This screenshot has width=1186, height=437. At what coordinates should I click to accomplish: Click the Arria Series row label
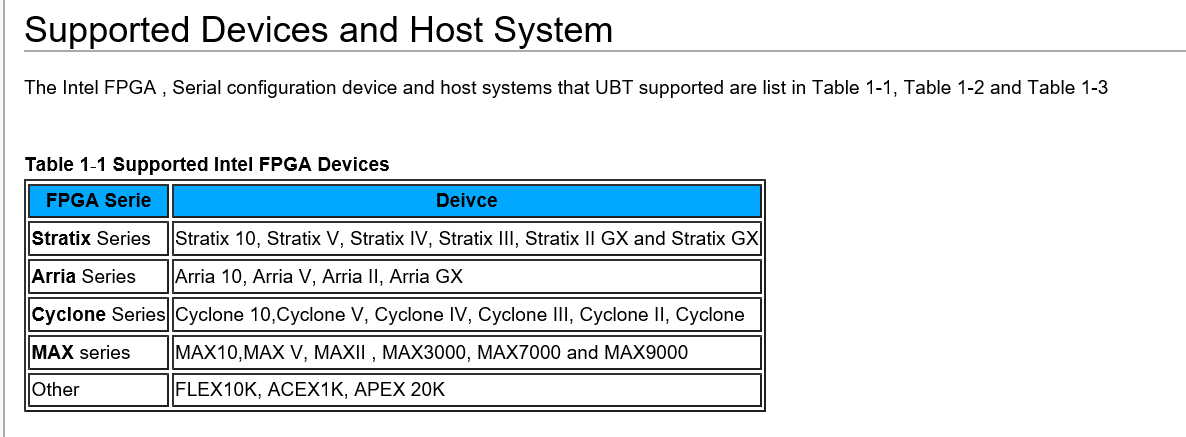(98, 277)
